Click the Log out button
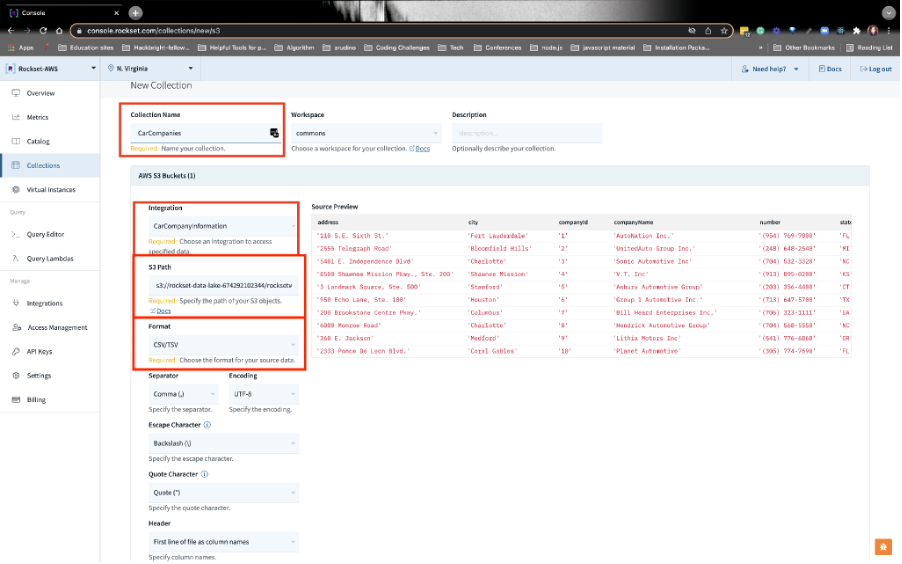The width and height of the screenshot is (902, 564). pyautogui.click(x=876, y=69)
